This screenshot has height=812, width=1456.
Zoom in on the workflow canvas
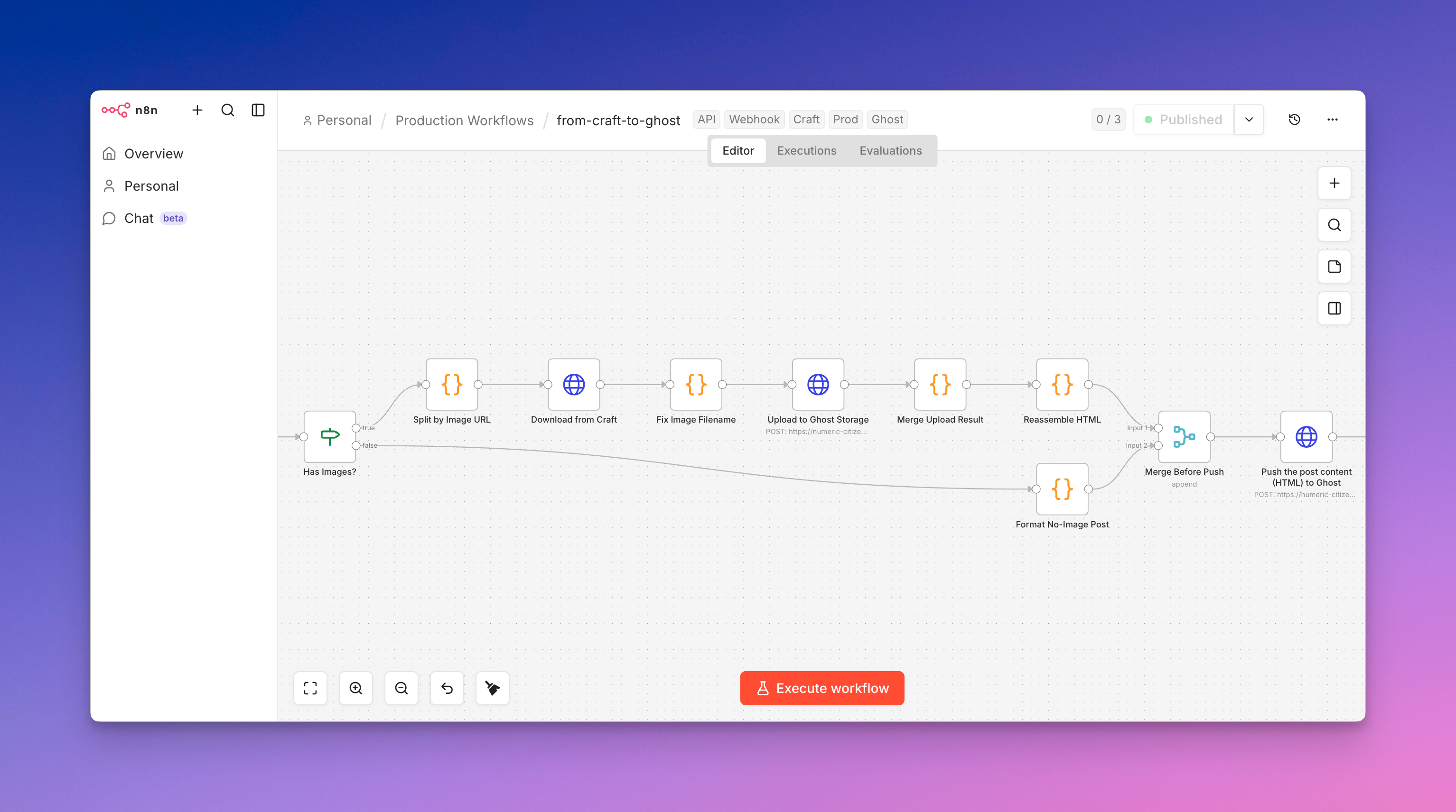[355, 688]
